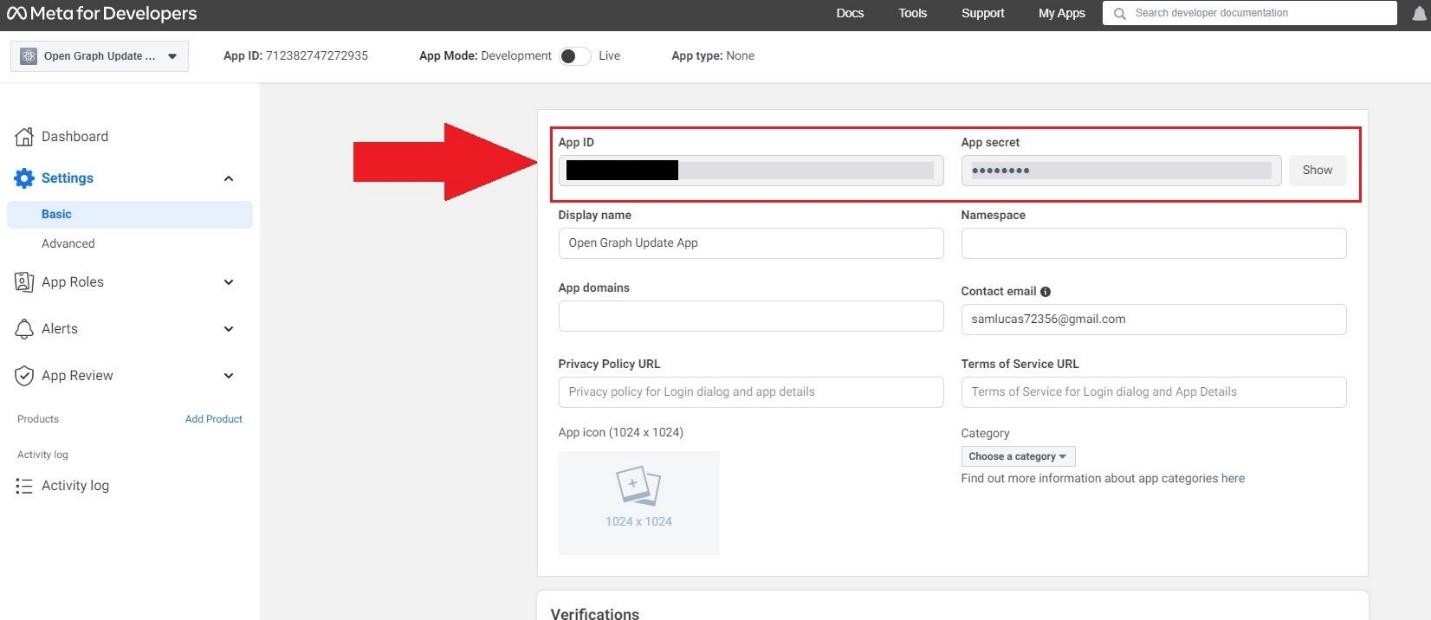Screen dimensions: 1431x620
Task: Click Add Product link
Action: (214, 419)
